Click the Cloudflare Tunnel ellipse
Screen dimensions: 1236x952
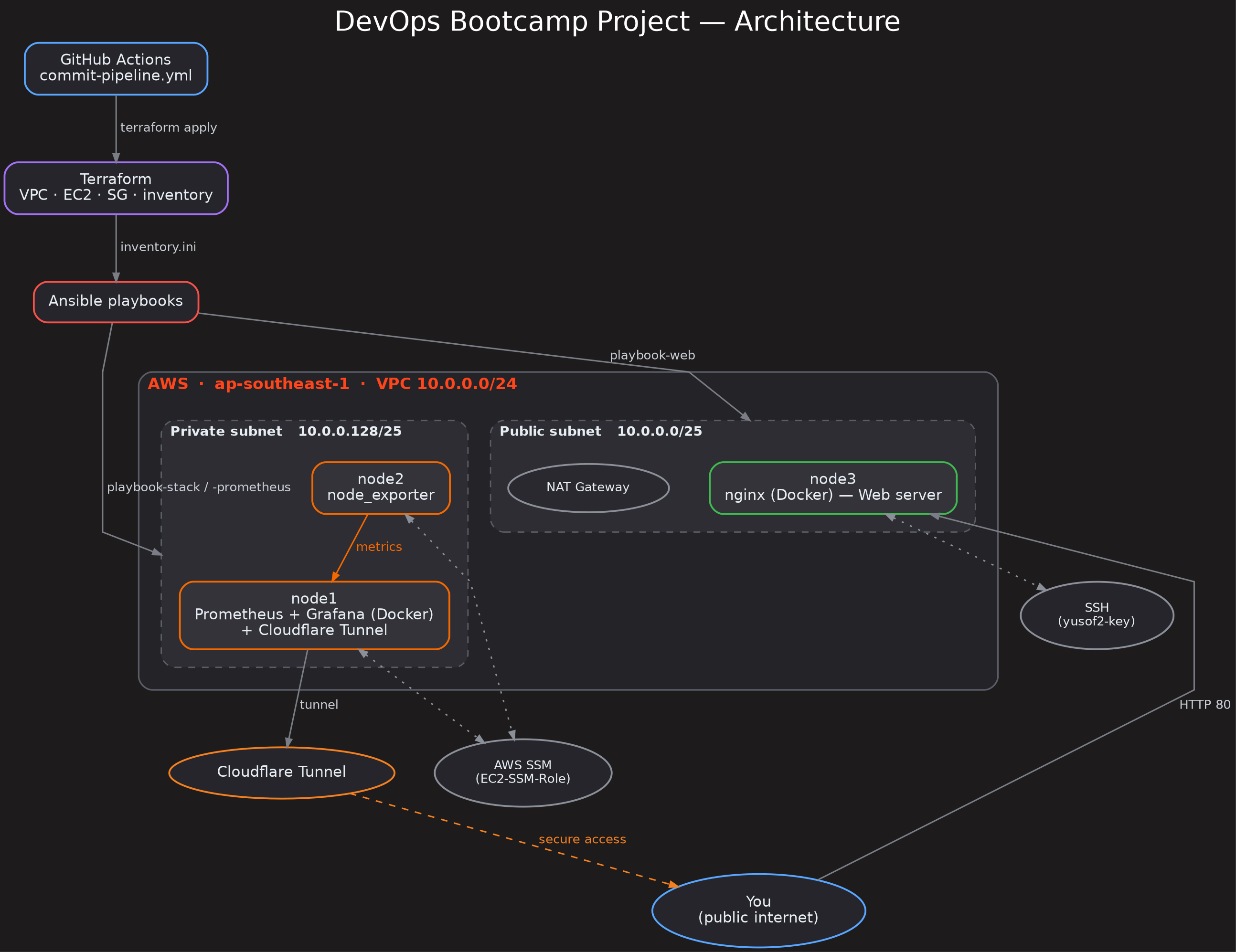282,772
